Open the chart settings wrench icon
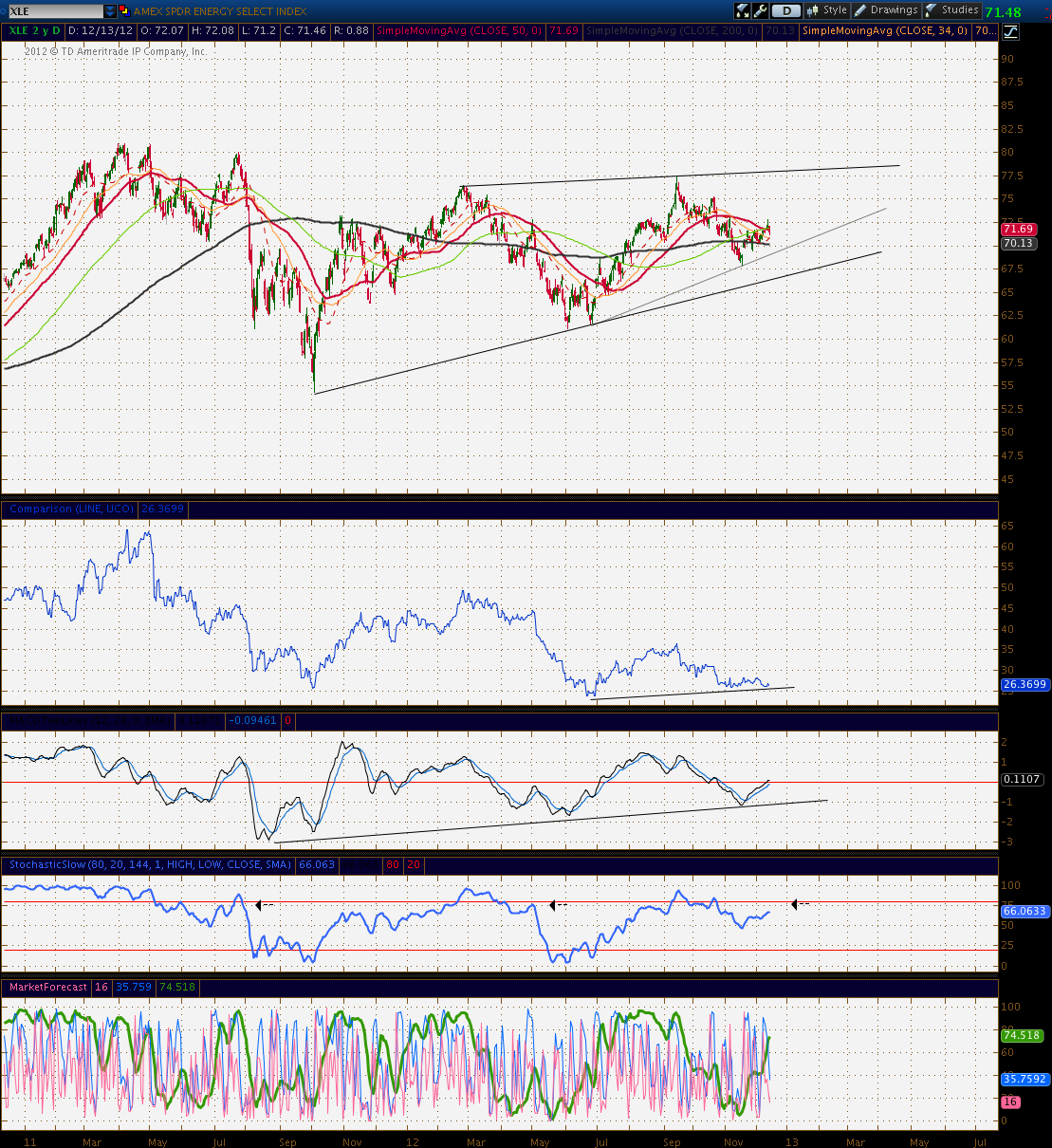The width and height of the screenshot is (1052, 1148). (x=760, y=10)
